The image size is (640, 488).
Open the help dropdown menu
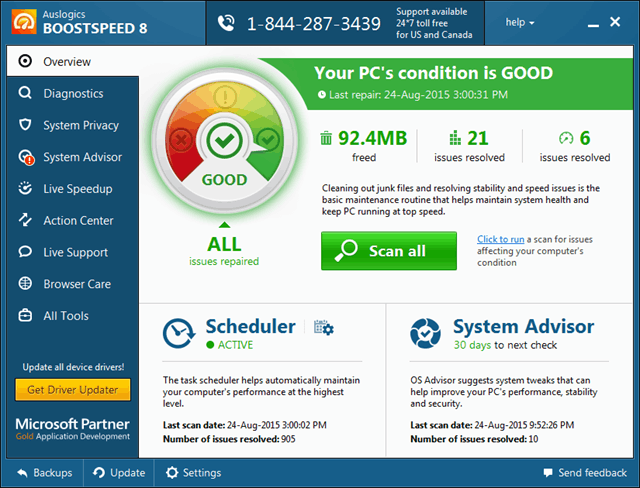(x=520, y=22)
